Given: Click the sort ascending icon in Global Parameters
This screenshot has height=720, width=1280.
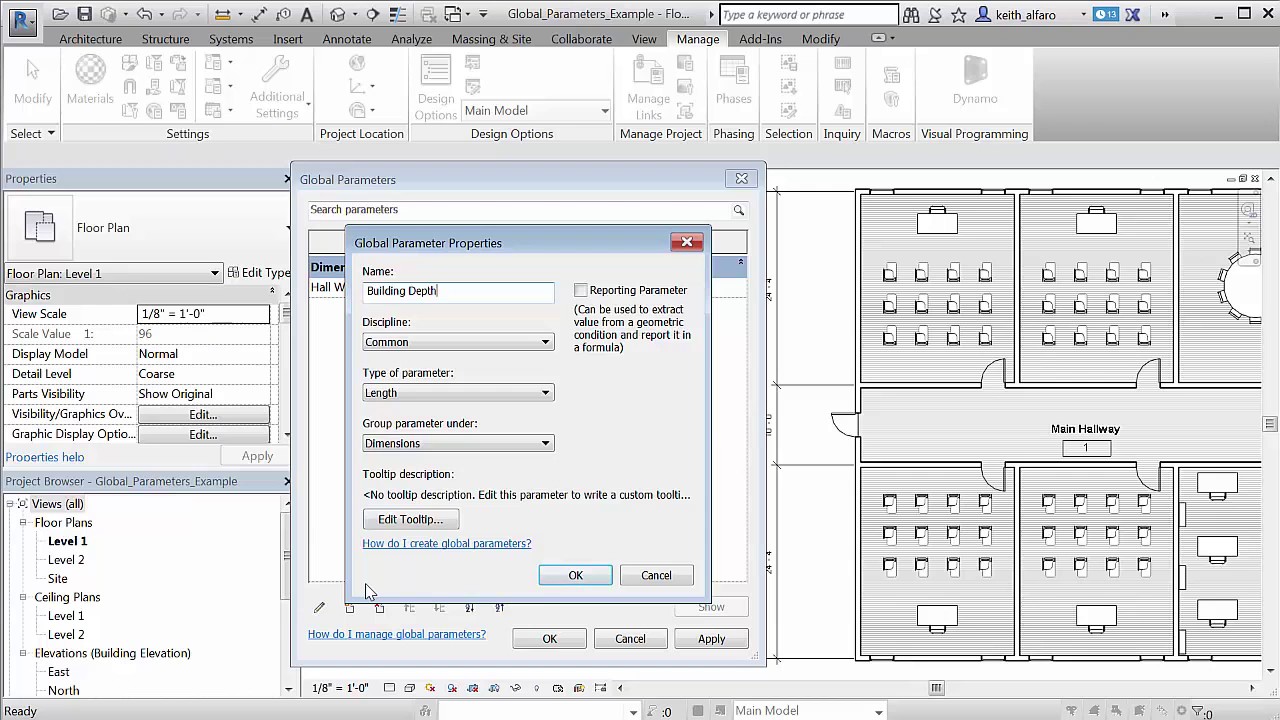Looking at the screenshot, I should [x=469, y=607].
